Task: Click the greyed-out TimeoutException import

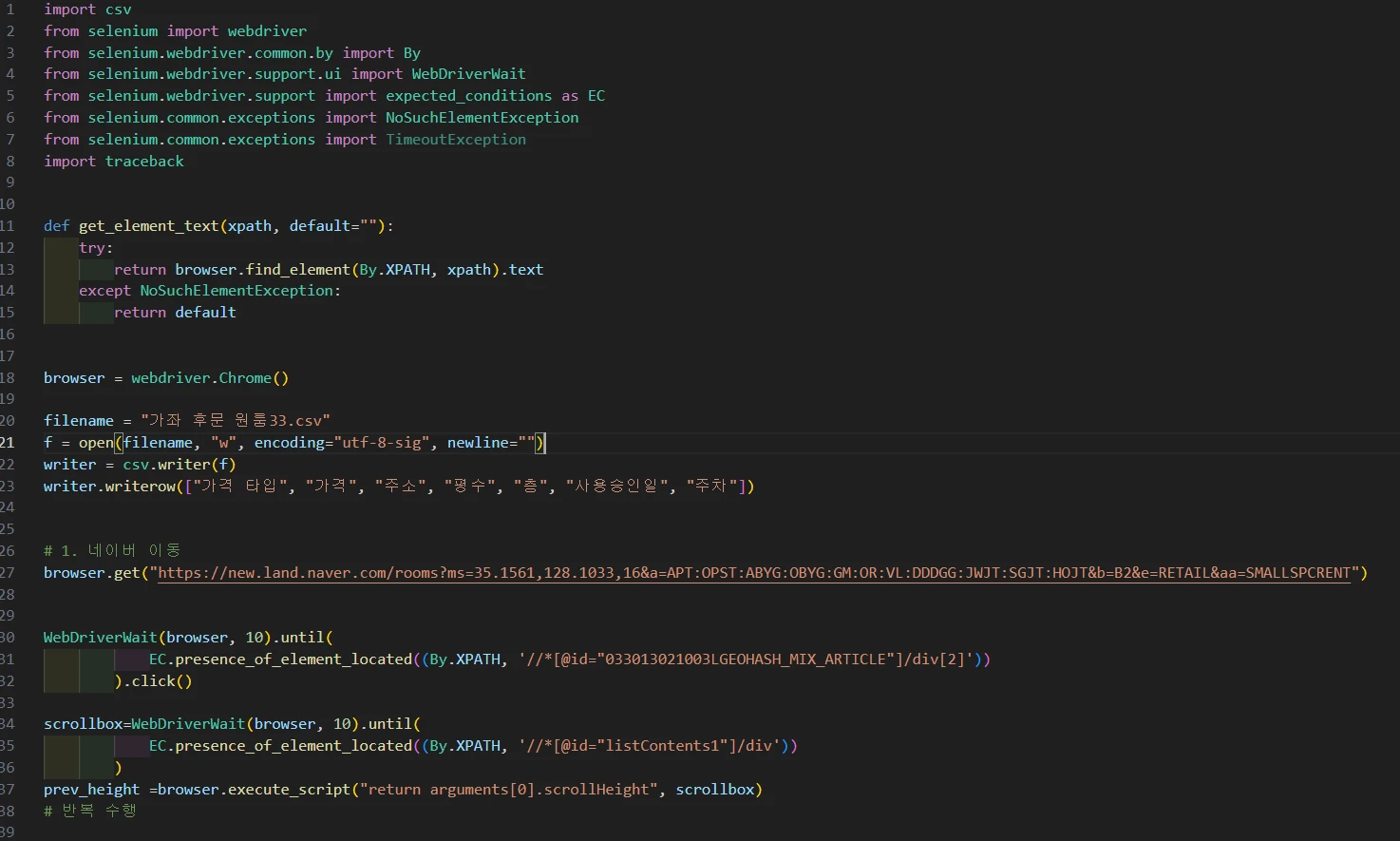Action: (x=455, y=140)
